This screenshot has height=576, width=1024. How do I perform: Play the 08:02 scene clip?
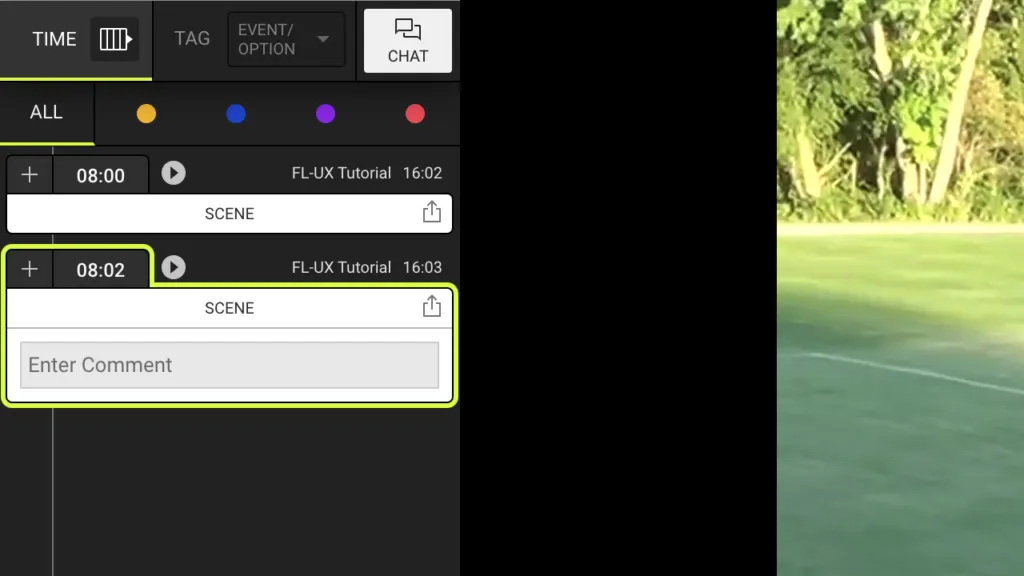coord(174,267)
